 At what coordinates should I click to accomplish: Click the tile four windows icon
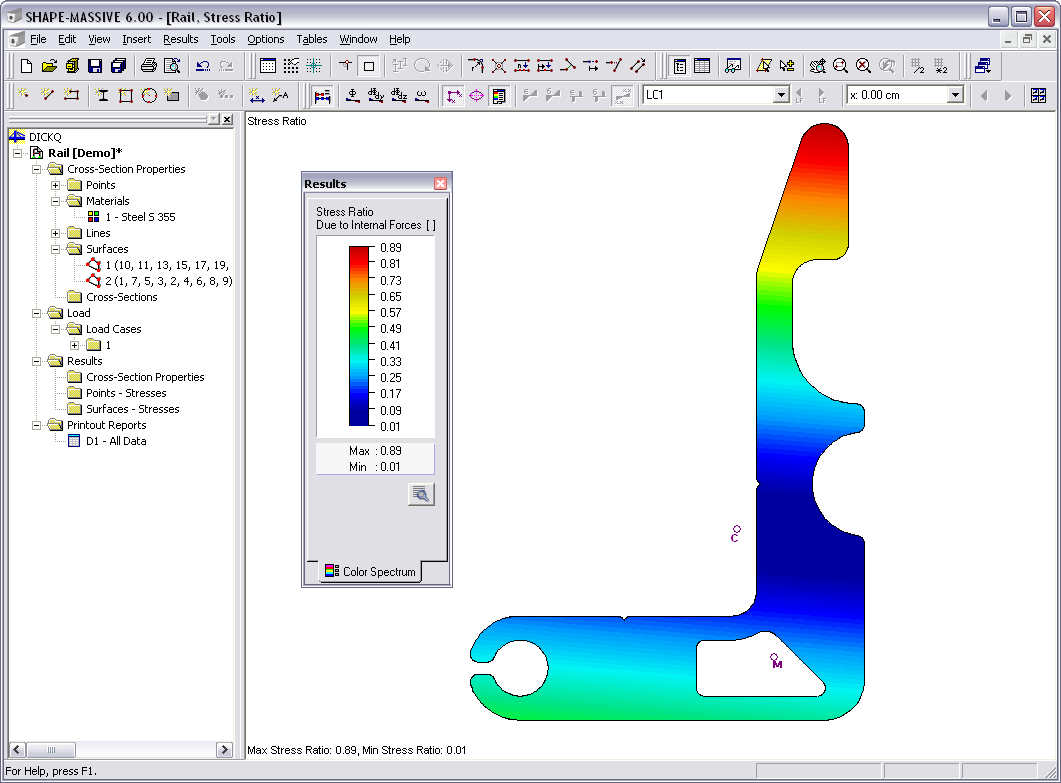click(x=1038, y=95)
